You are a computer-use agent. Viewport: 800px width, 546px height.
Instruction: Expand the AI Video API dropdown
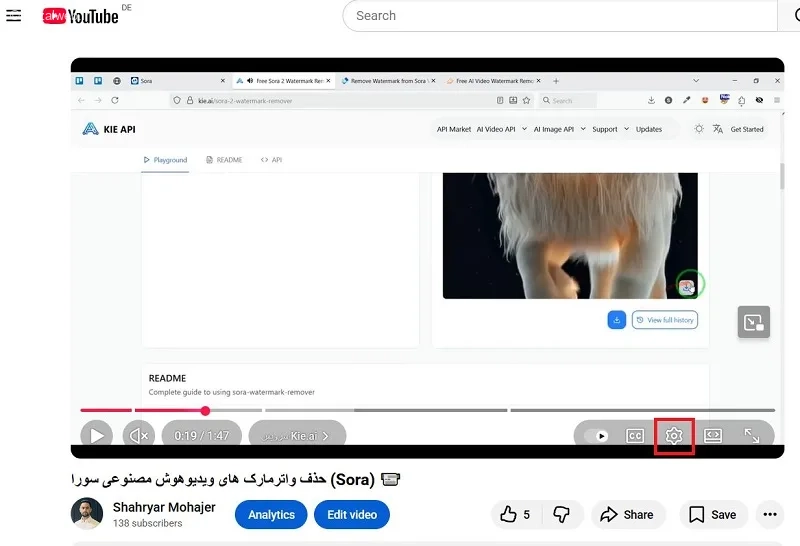502,129
